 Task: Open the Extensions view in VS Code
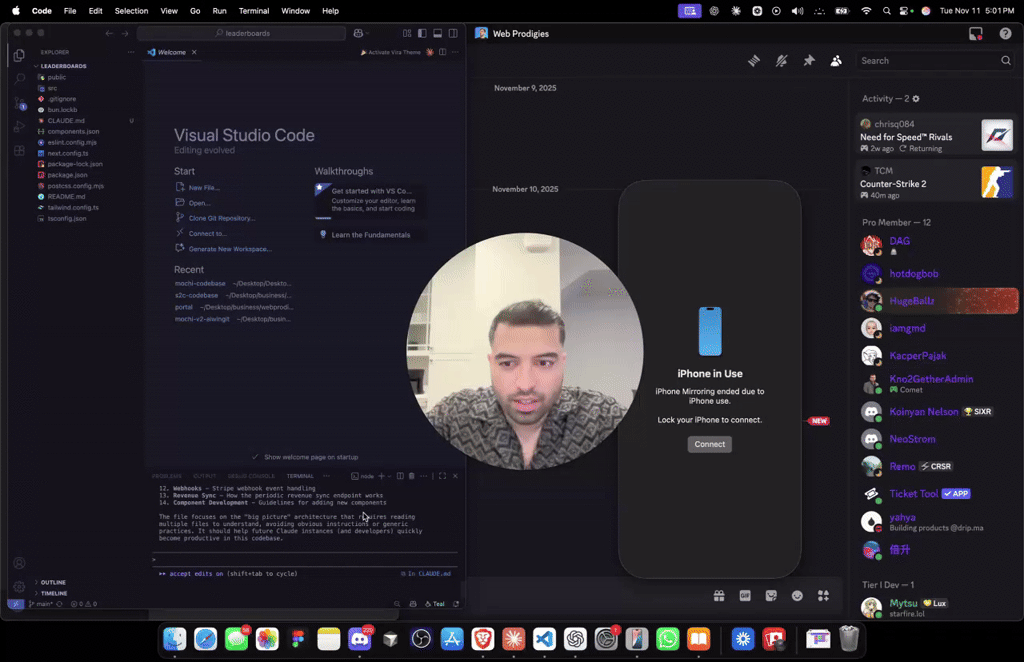point(19,151)
